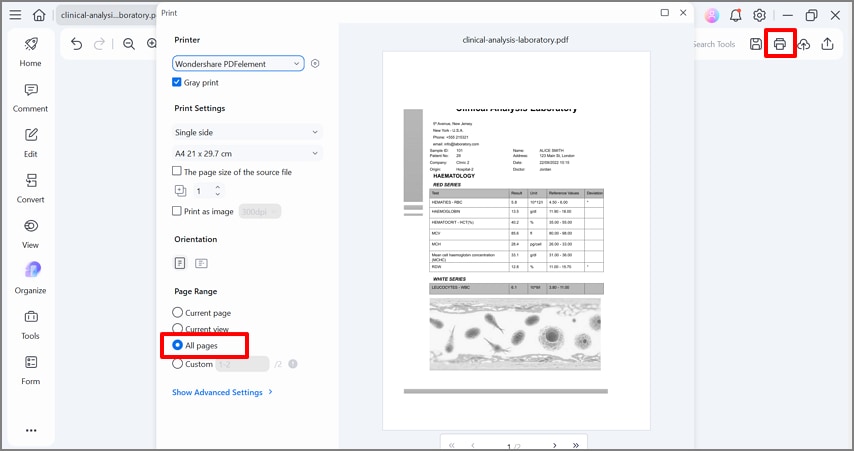Open the app settings gear

point(759,15)
